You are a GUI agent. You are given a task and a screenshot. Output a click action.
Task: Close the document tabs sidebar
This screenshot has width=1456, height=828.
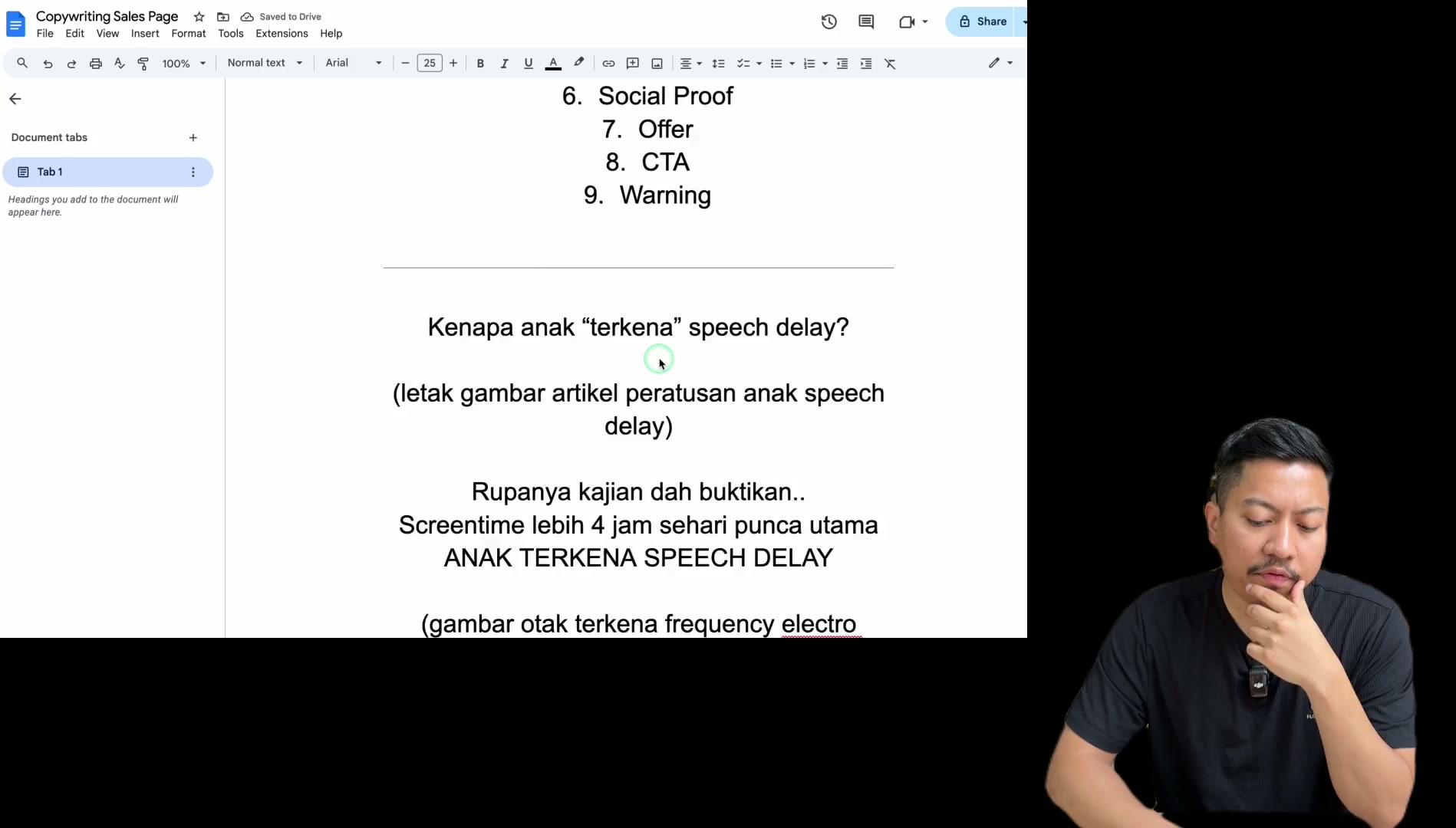pos(15,99)
